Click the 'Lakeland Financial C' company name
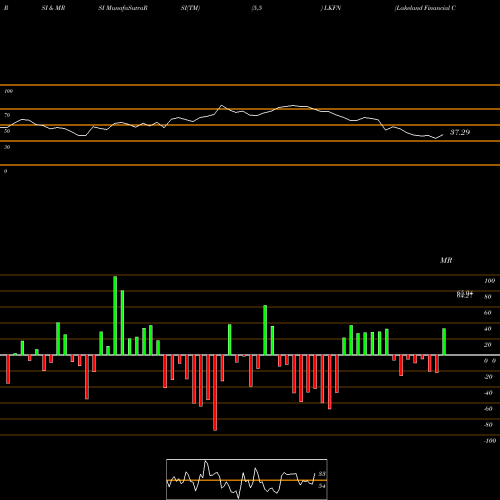Image resolution: width=500 pixels, height=500 pixels. [425, 8]
